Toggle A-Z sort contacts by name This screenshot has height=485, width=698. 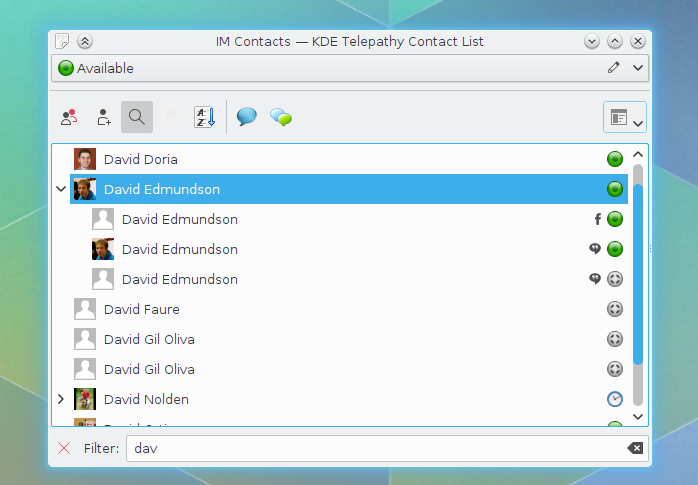[x=205, y=117]
